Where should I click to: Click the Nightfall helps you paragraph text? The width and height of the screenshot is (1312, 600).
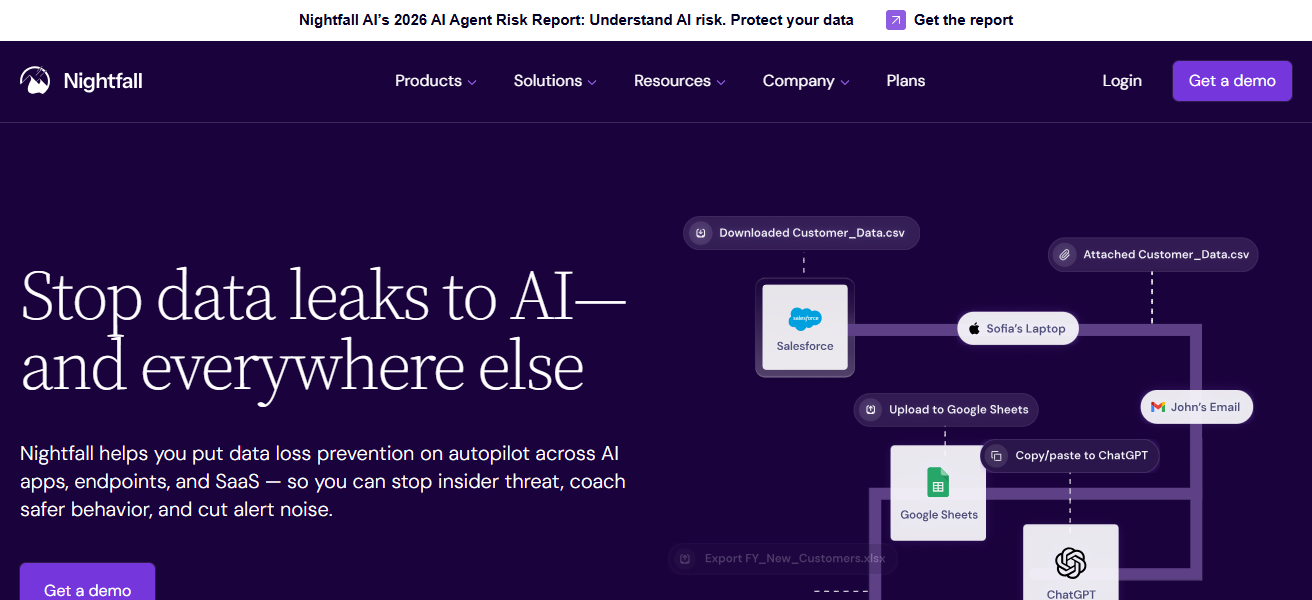tap(323, 481)
